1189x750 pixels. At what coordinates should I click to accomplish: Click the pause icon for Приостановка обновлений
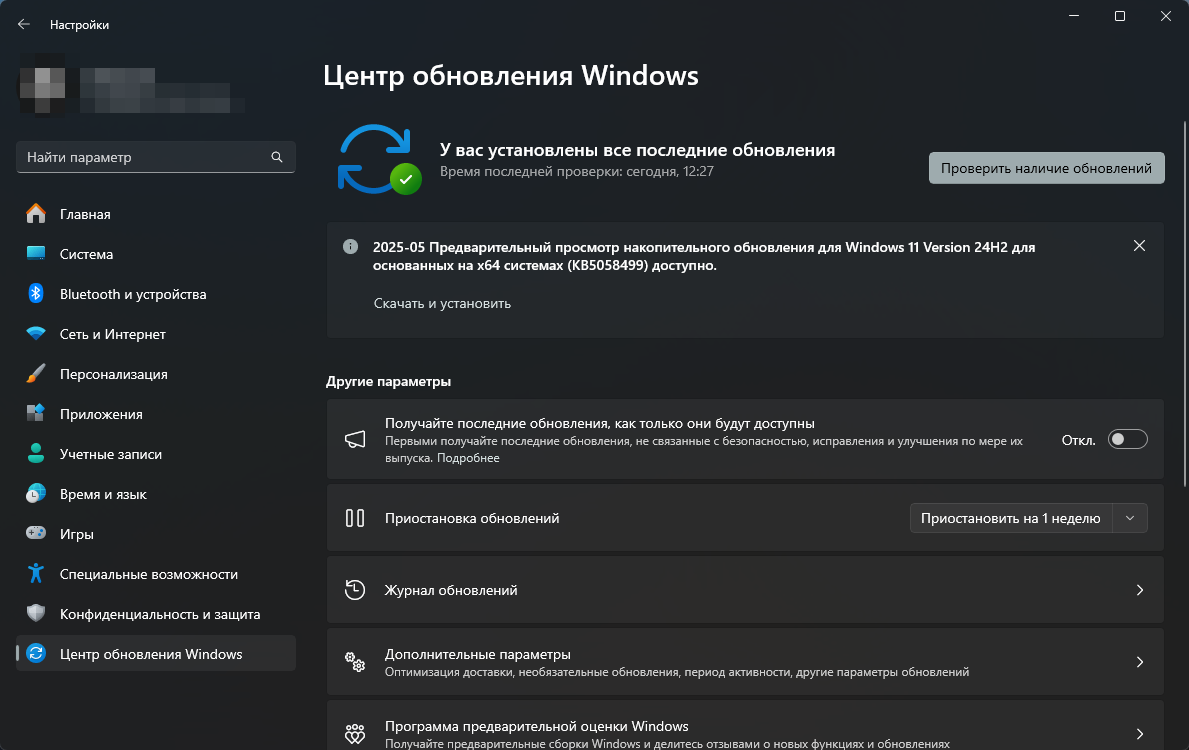click(x=355, y=518)
